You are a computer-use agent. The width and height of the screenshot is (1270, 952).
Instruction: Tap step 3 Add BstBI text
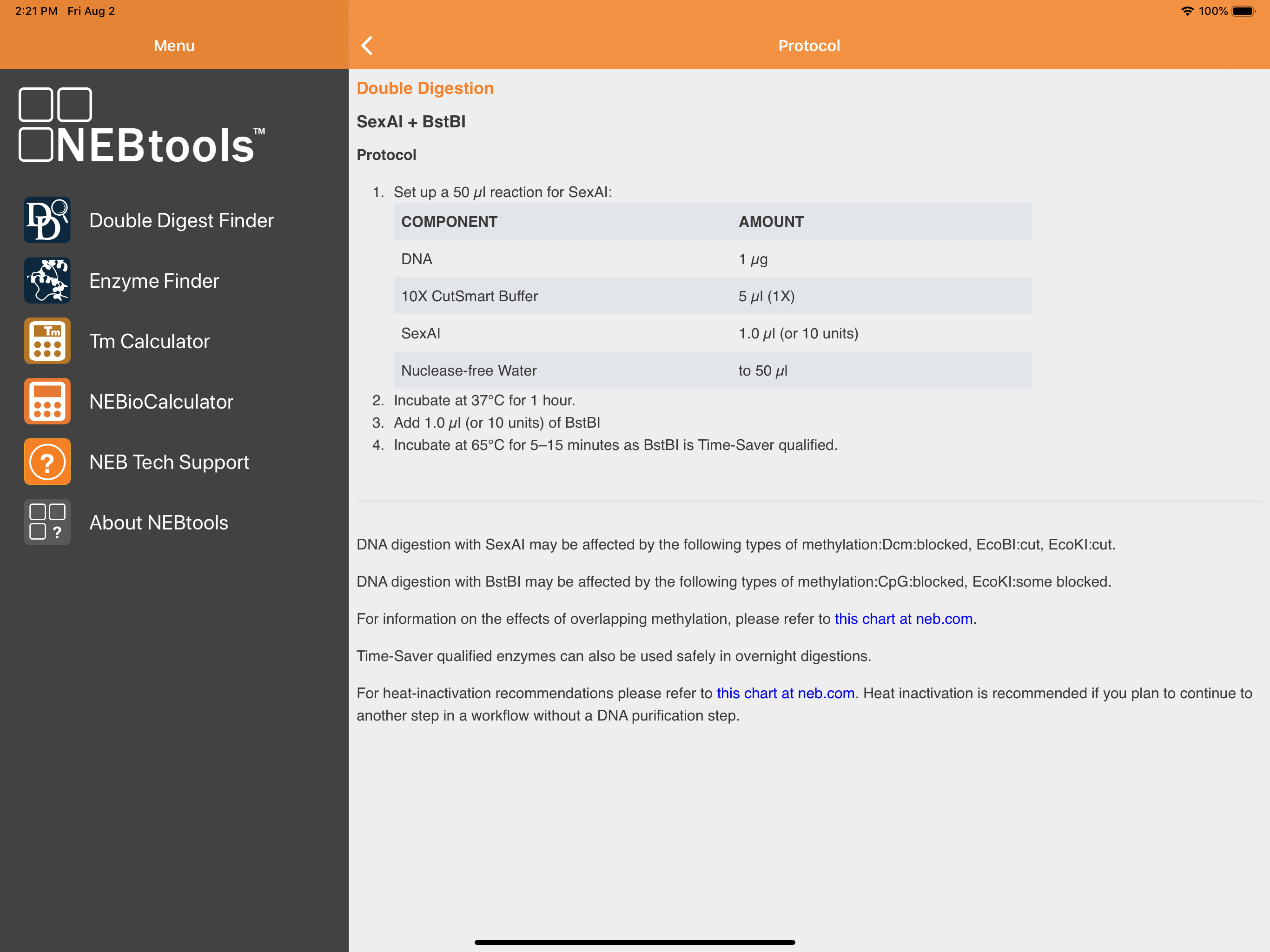pos(496,423)
